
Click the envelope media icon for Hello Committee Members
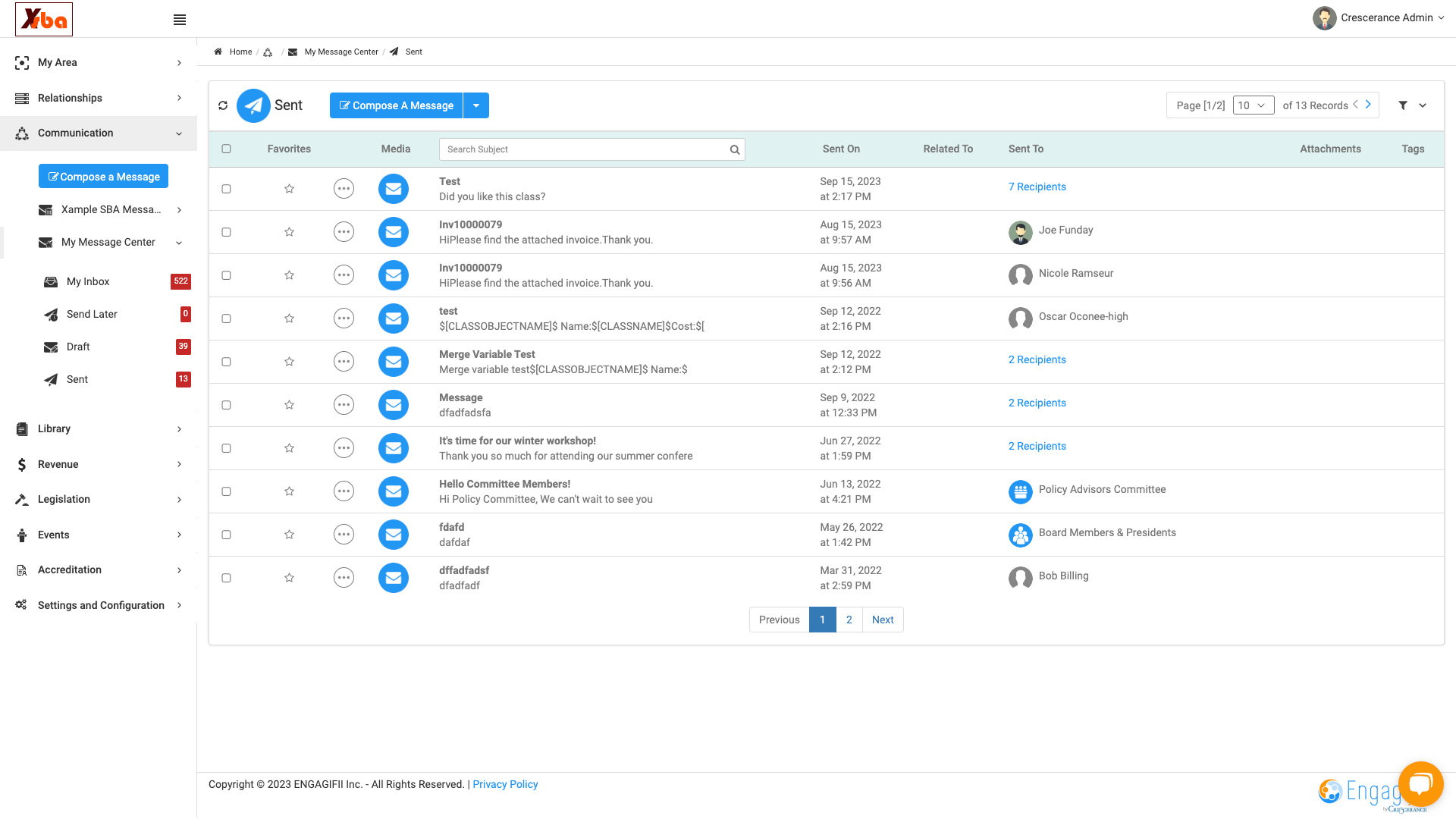click(394, 491)
